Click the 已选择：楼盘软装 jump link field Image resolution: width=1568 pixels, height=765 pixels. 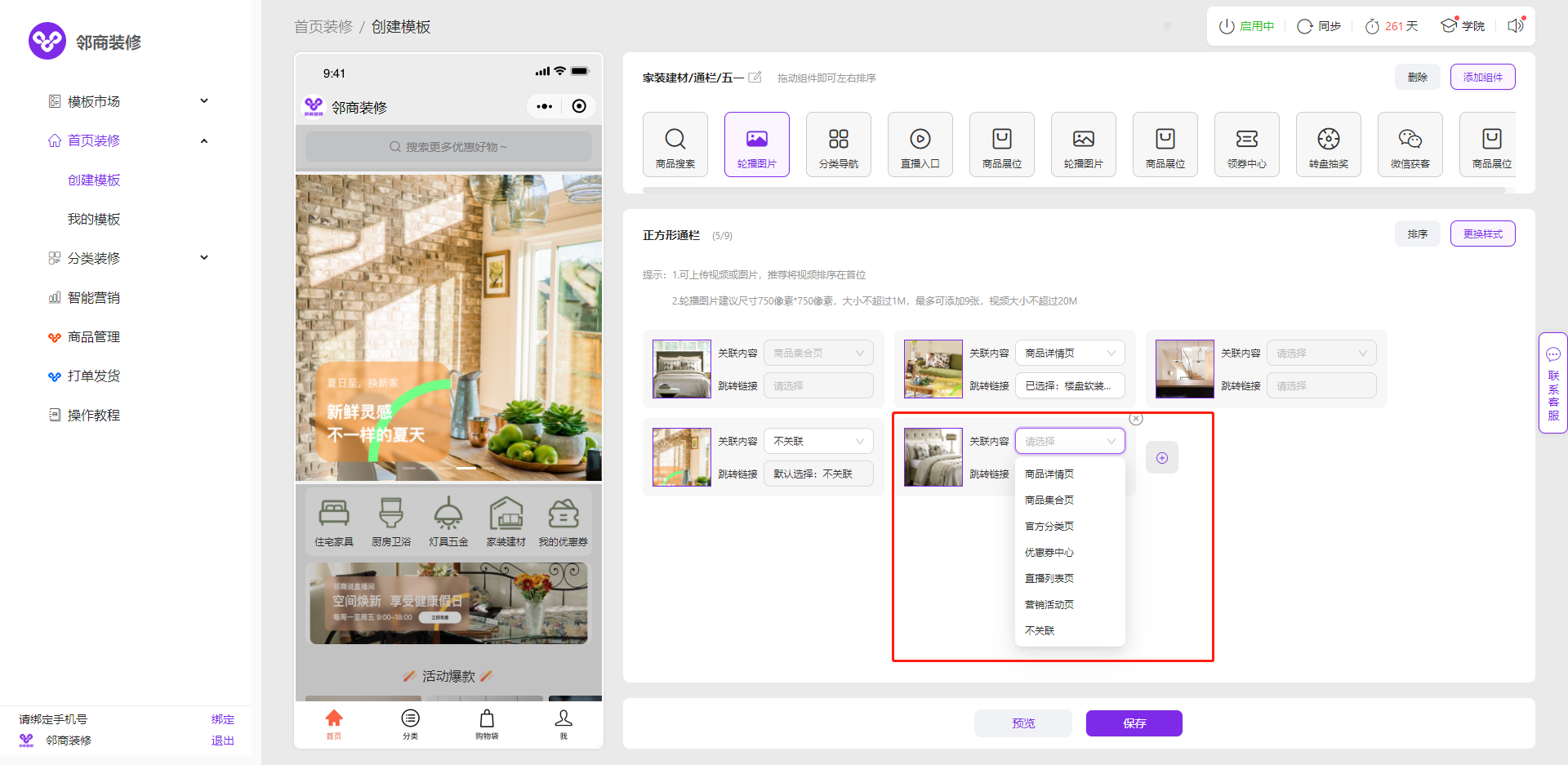pyautogui.click(x=1070, y=386)
